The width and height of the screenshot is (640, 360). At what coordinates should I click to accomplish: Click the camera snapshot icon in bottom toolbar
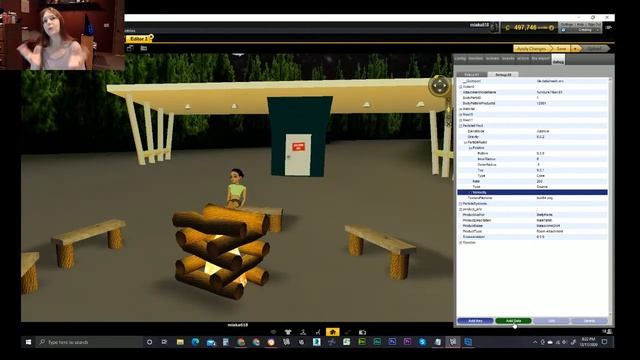362,332
